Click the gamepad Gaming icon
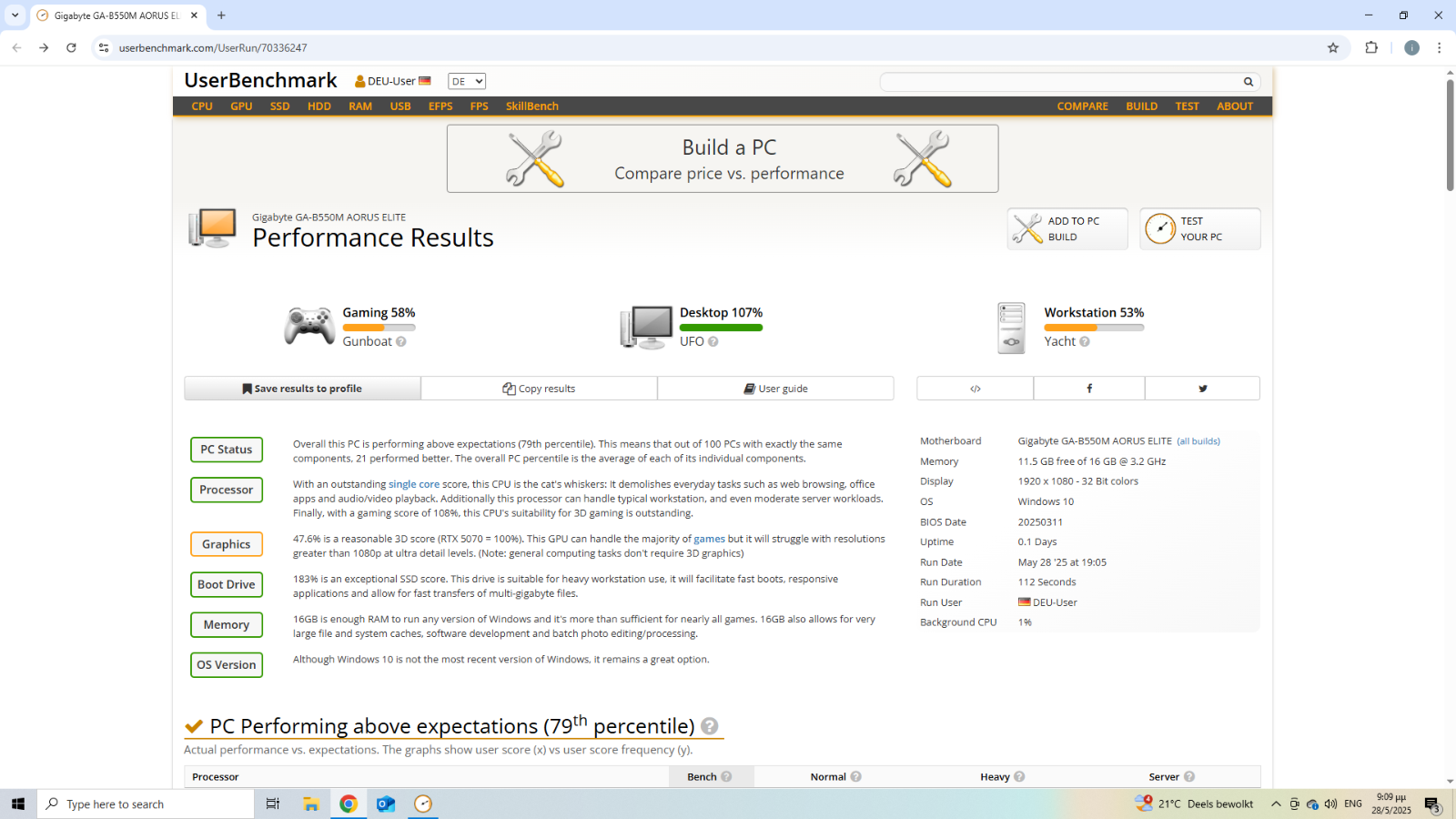The height and width of the screenshot is (819, 1456). click(309, 326)
